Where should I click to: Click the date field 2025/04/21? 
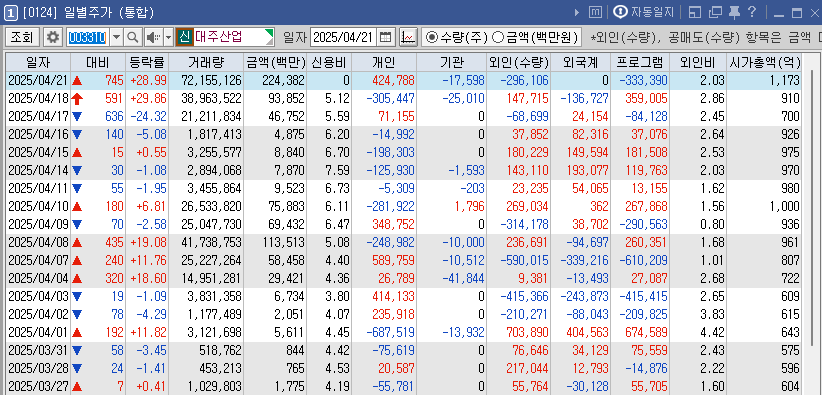344,37
